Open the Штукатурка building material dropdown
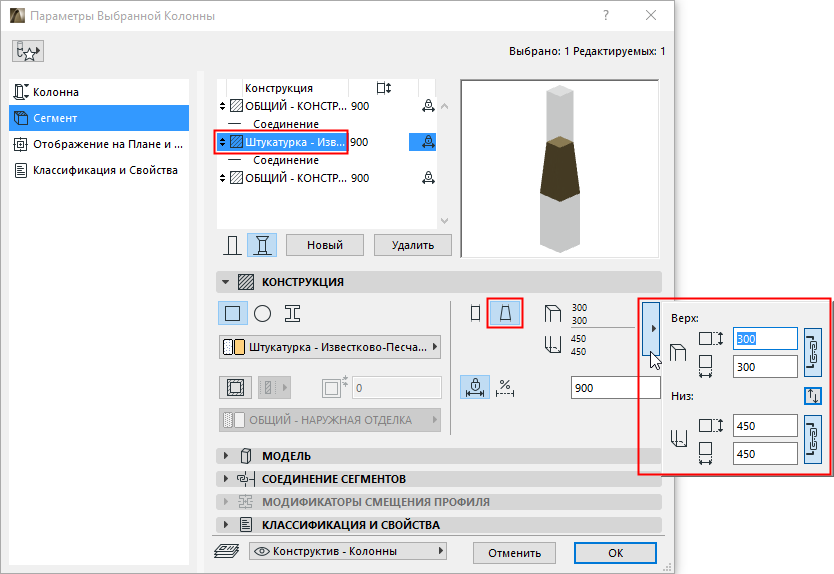This screenshot has height=574, width=834. coord(330,347)
